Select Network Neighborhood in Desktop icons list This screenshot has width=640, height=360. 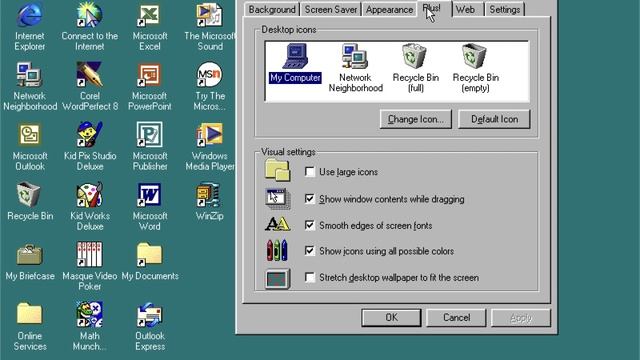[x=356, y=68]
